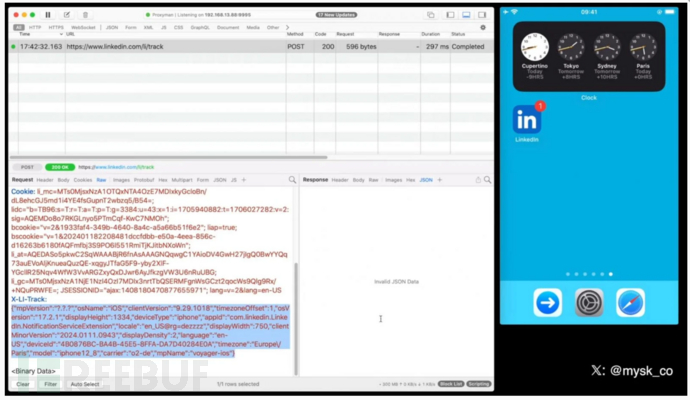The width and height of the screenshot is (690, 400).
Task: Click the 200 OK status badge
Action: tap(60, 167)
